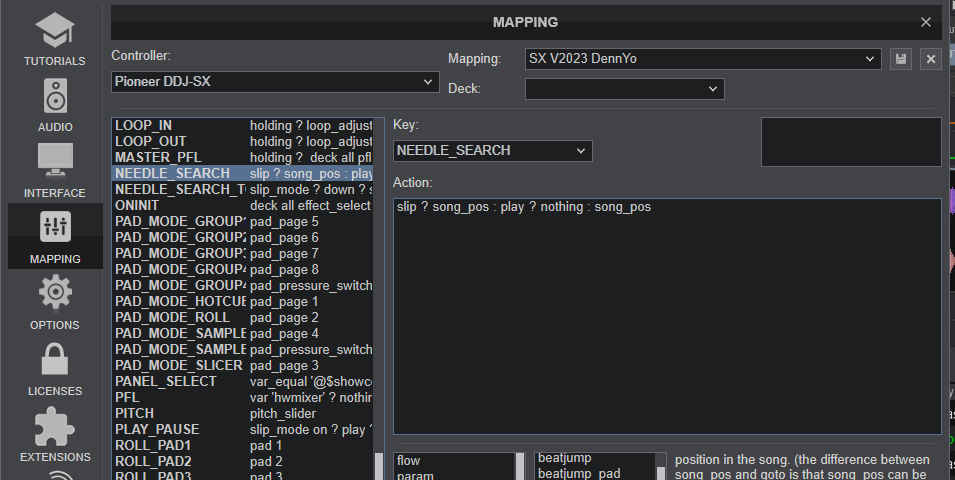This screenshot has width=955, height=480.
Task: Select the PAD_MODE_HOTCUE mapping row
Action: (x=243, y=302)
